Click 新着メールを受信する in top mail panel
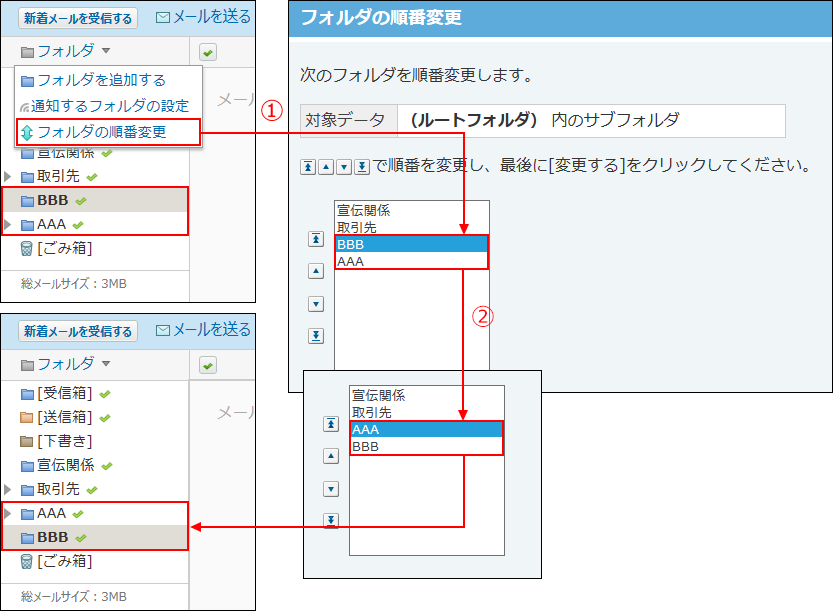 (78, 18)
